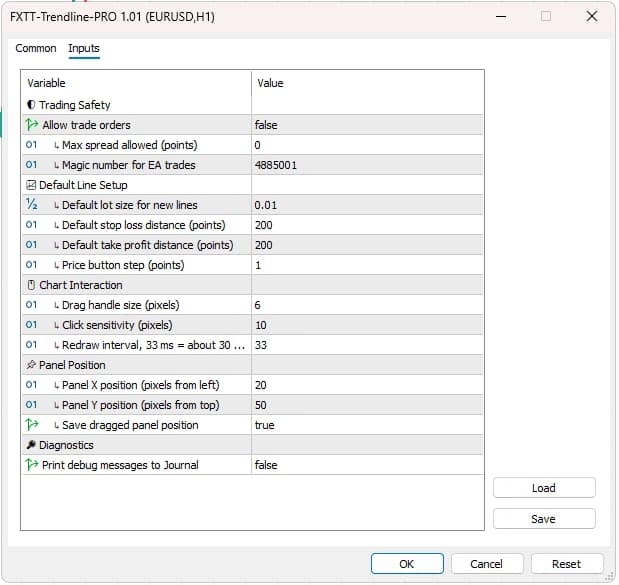619x585 pixels.
Task: Select the Inputs tab
Action: click(x=84, y=48)
